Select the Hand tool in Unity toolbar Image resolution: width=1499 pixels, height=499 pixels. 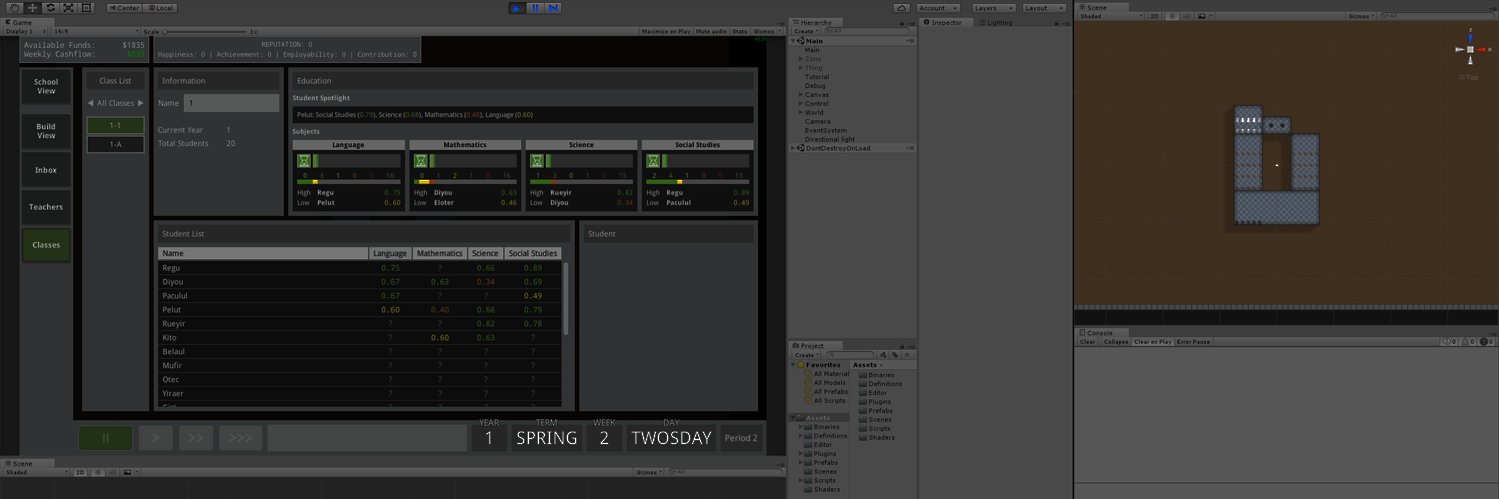[x=14, y=7]
